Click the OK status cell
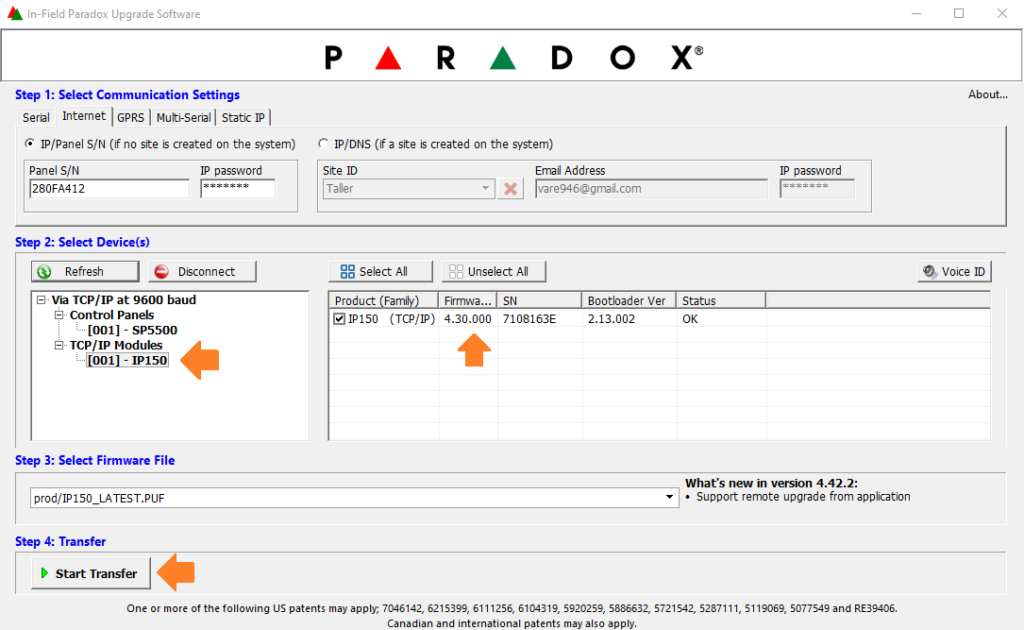The height and width of the screenshot is (630, 1024). click(x=690, y=319)
